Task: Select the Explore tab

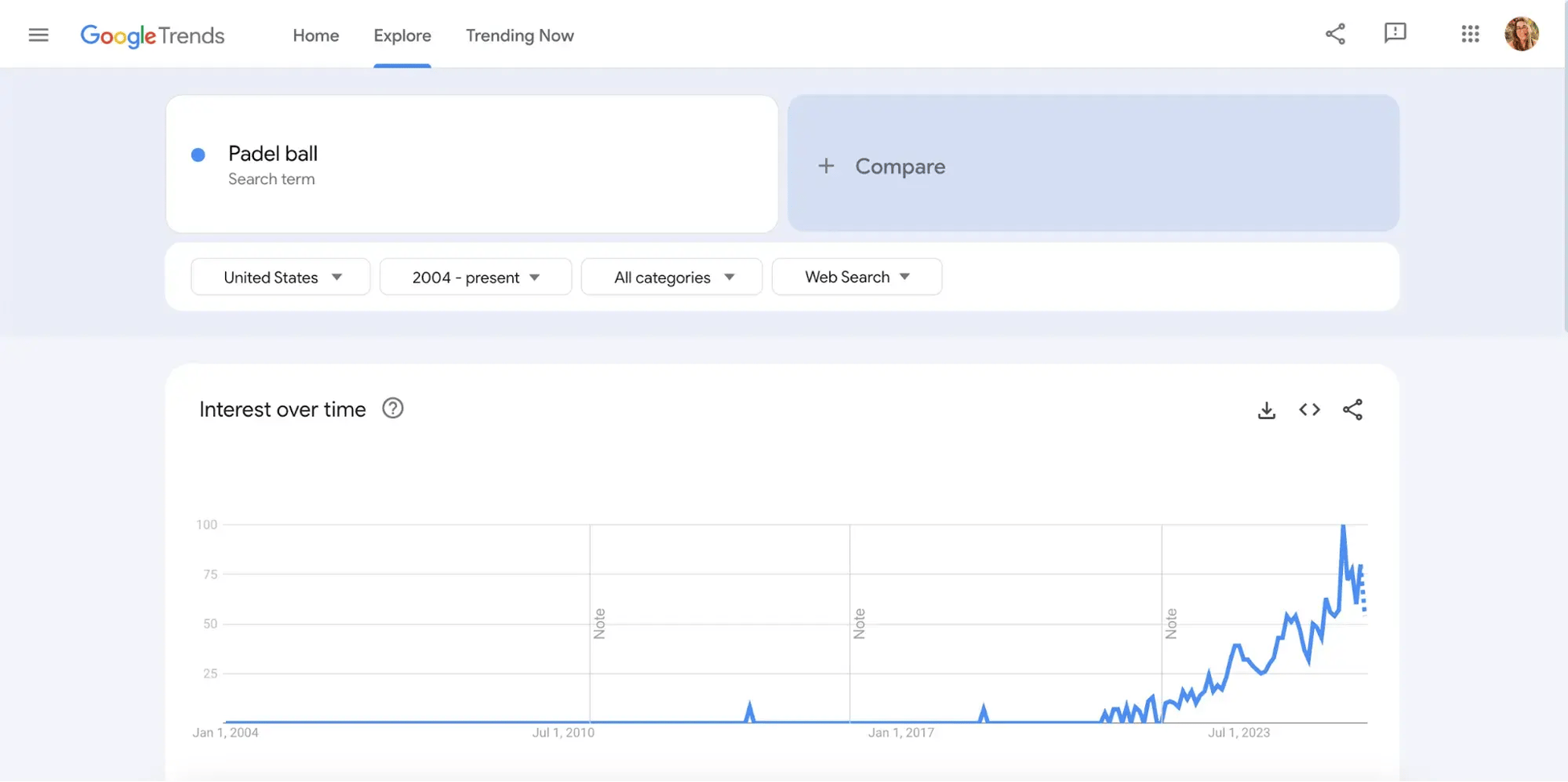Action: (402, 35)
